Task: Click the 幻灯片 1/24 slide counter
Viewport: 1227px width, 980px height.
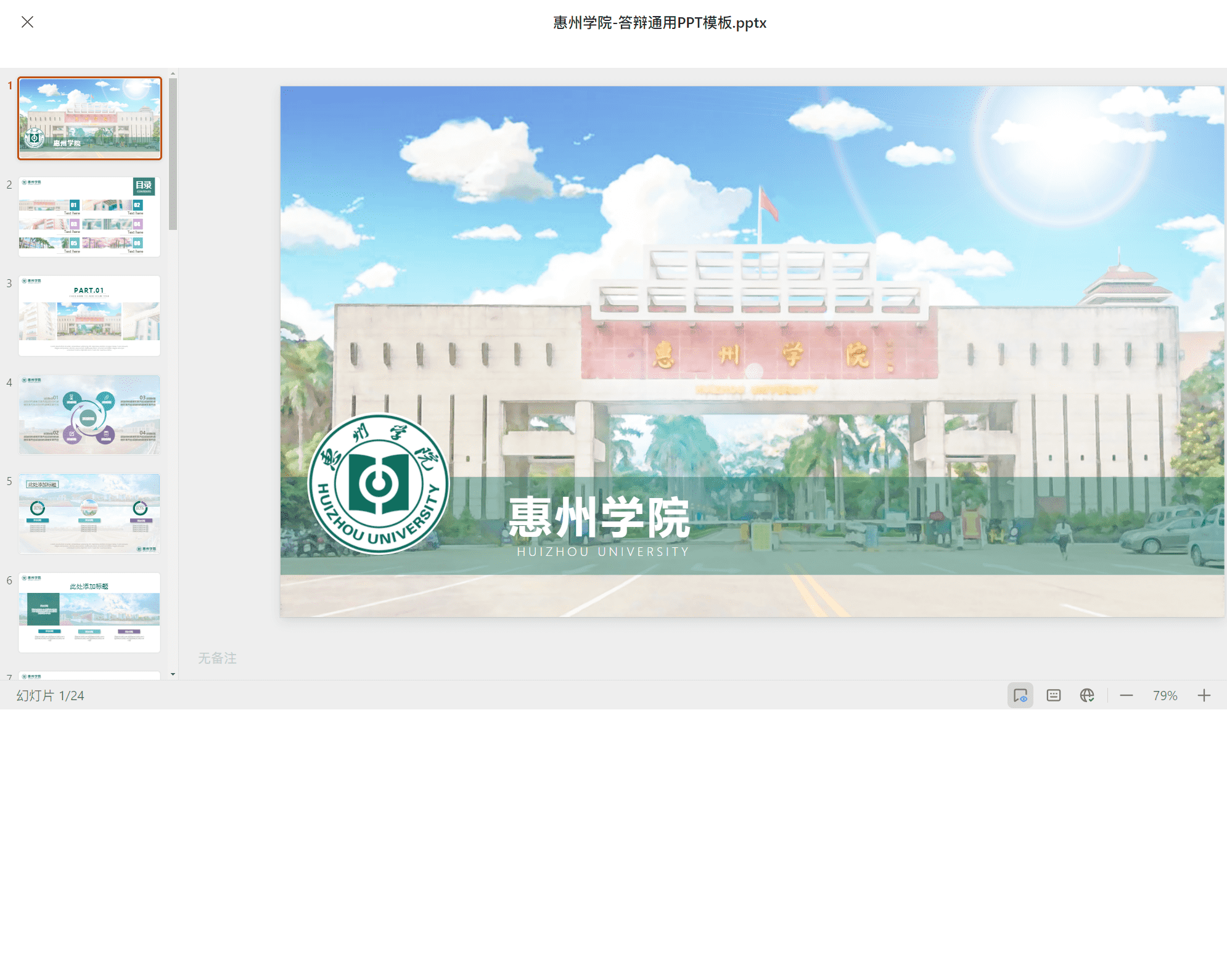Action: (x=50, y=695)
